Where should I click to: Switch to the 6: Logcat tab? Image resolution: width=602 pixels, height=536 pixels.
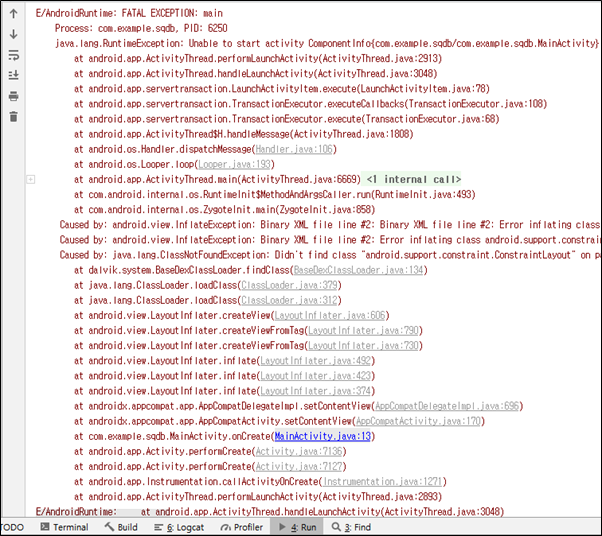click(179, 527)
